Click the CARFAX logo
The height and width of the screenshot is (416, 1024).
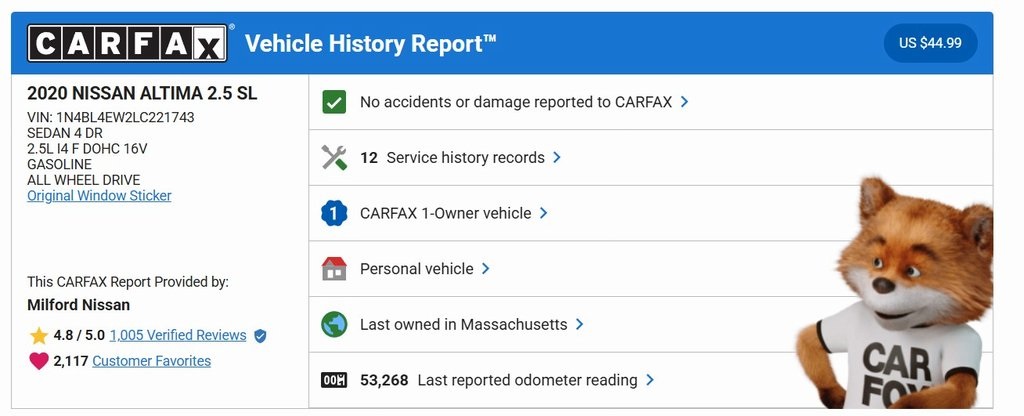tap(128, 43)
